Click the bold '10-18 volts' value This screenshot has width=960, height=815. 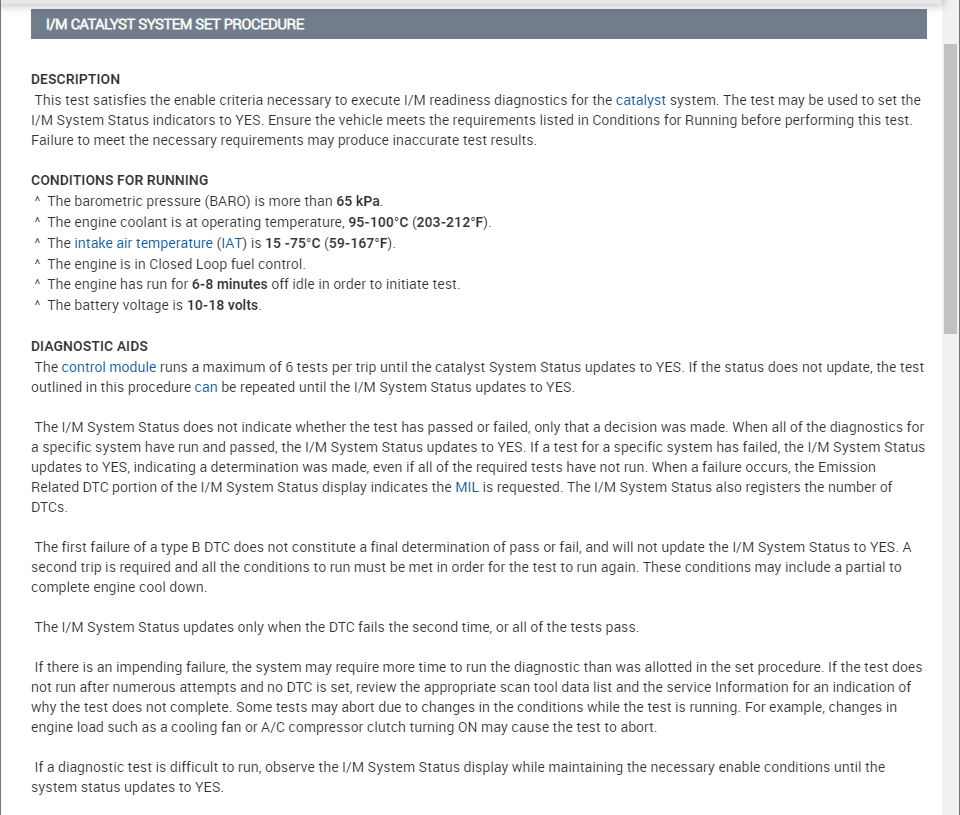(223, 305)
